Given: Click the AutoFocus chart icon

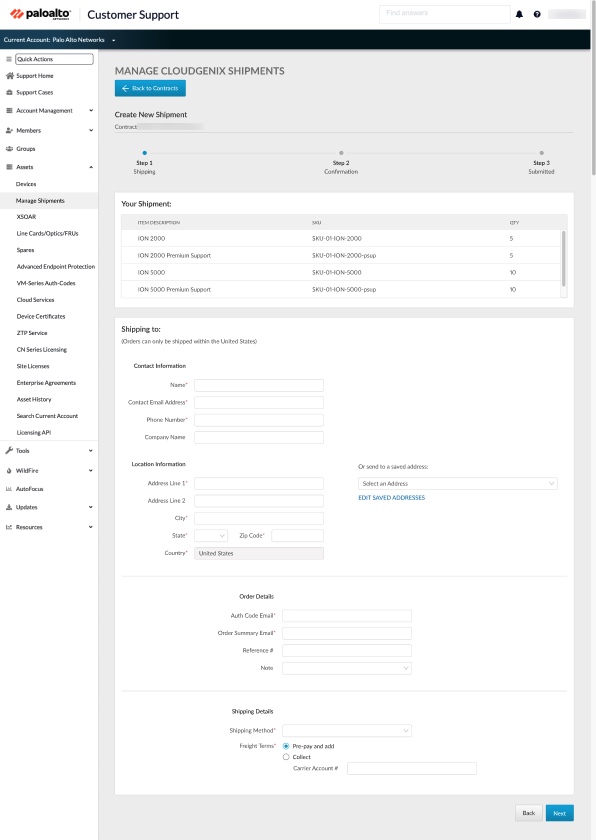Looking at the screenshot, I should [9, 489].
